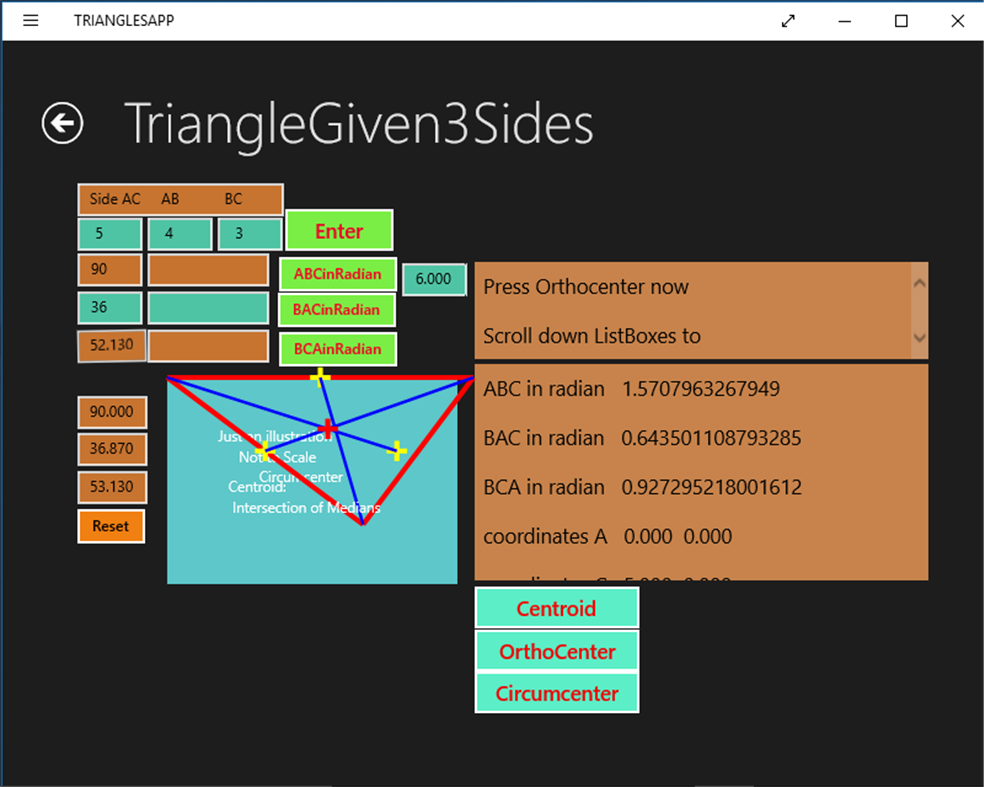Click a yellow crosshair marker on the triangle

[x=320, y=377]
